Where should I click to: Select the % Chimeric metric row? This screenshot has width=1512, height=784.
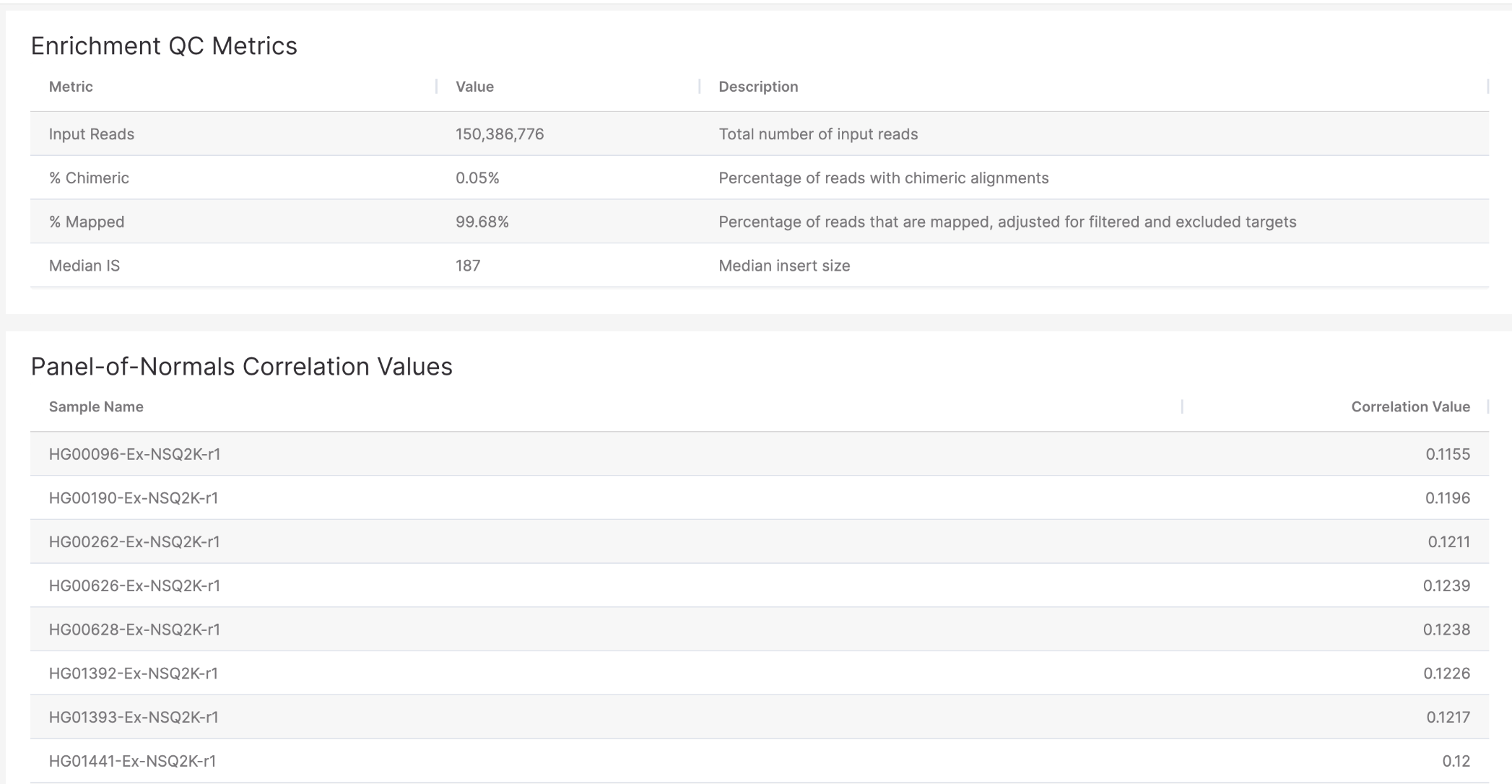(89, 178)
